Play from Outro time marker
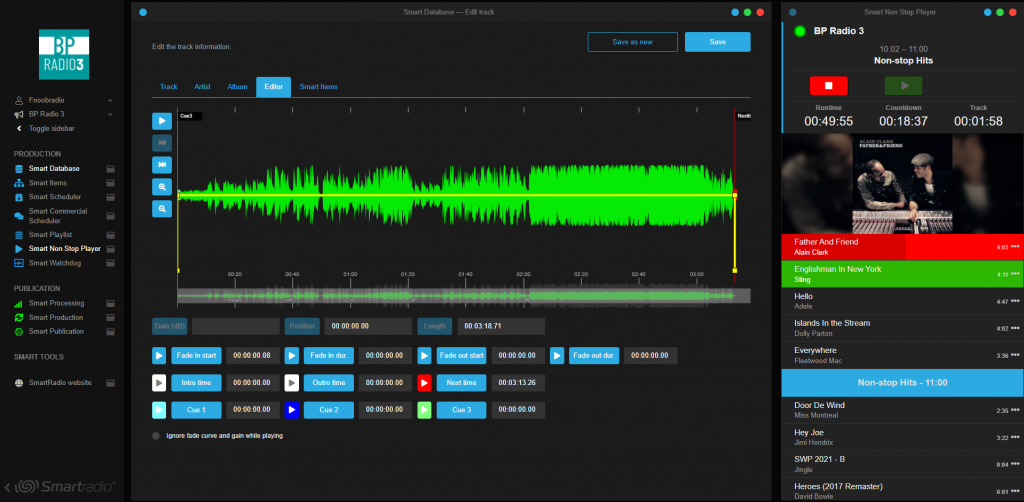1024x502 pixels. 292,383
